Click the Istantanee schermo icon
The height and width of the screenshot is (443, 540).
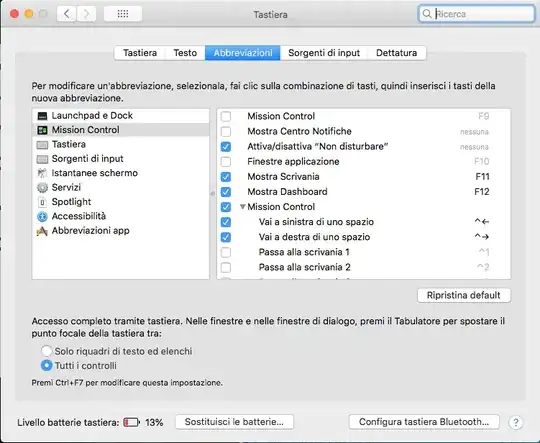coord(42,173)
